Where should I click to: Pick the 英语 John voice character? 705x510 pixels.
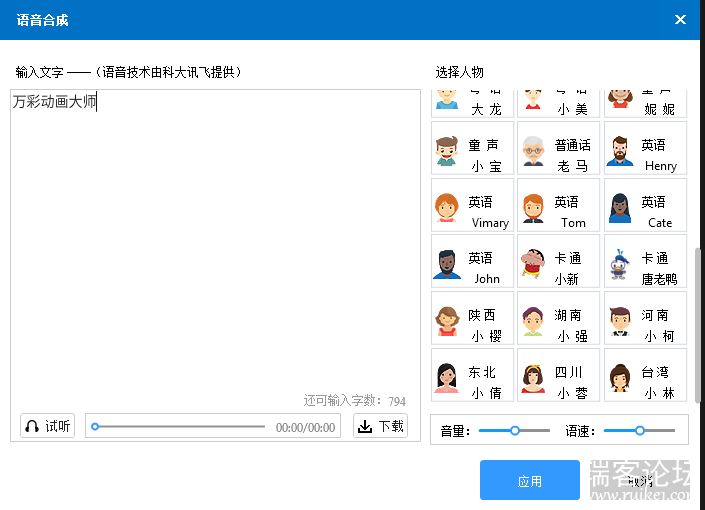coord(472,261)
